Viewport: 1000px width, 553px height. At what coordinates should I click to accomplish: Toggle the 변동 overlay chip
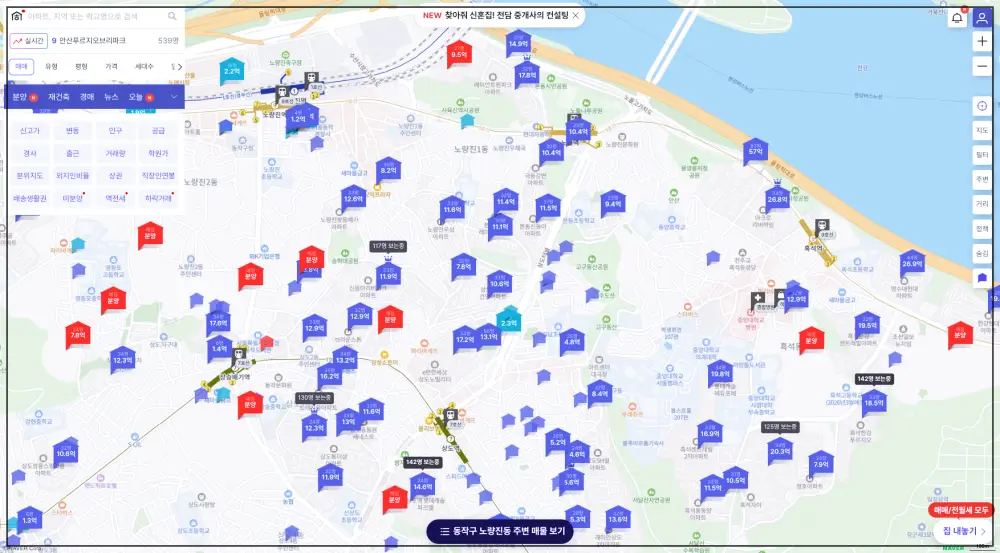click(72, 131)
